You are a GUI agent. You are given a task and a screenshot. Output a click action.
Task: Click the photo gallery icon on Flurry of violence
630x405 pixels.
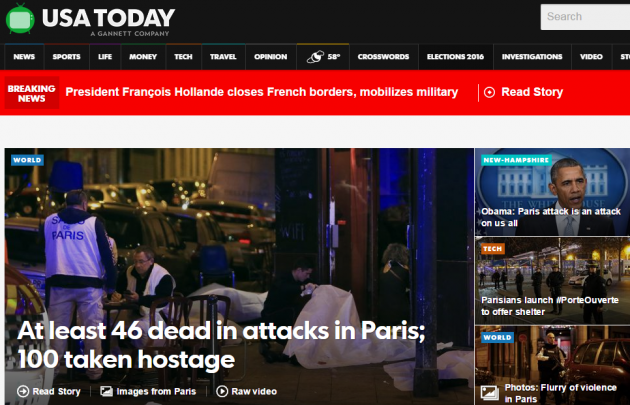[490, 393]
